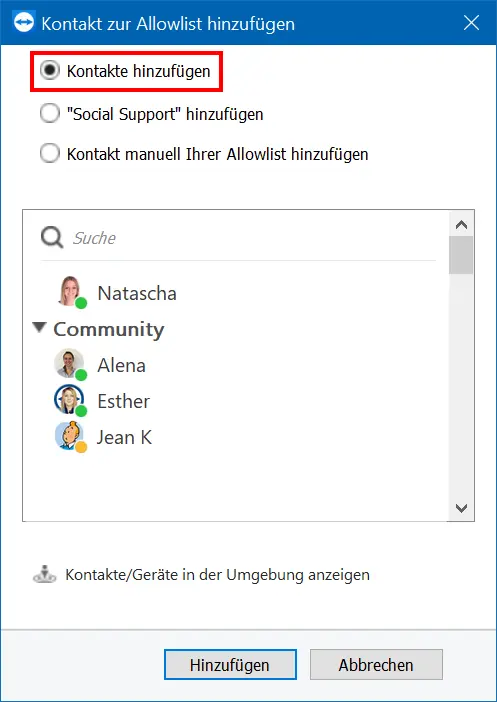Close the Allowlist dialog with X
The width and height of the screenshot is (497, 702).
pos(471,22)
